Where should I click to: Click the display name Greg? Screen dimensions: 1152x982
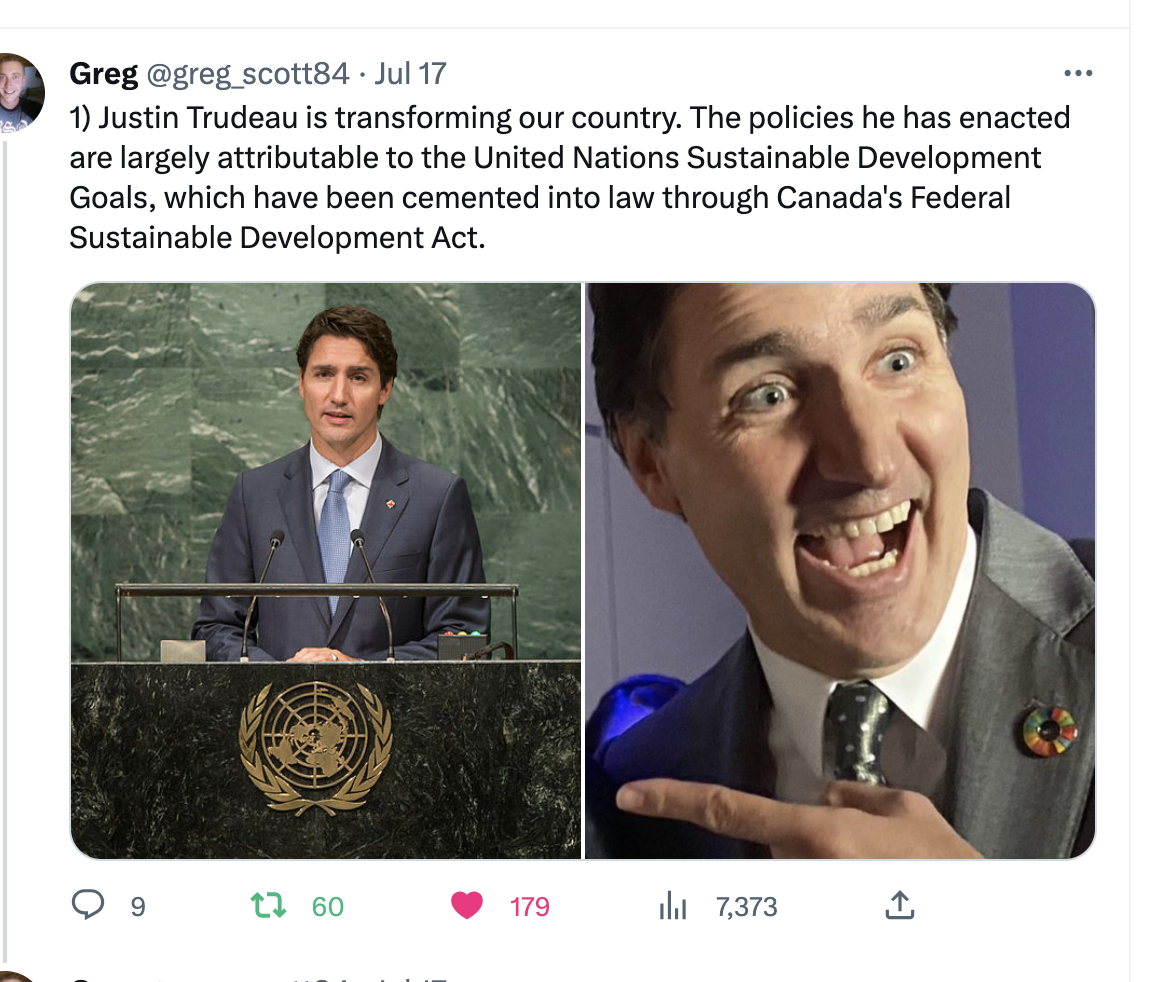click(104, 73)
